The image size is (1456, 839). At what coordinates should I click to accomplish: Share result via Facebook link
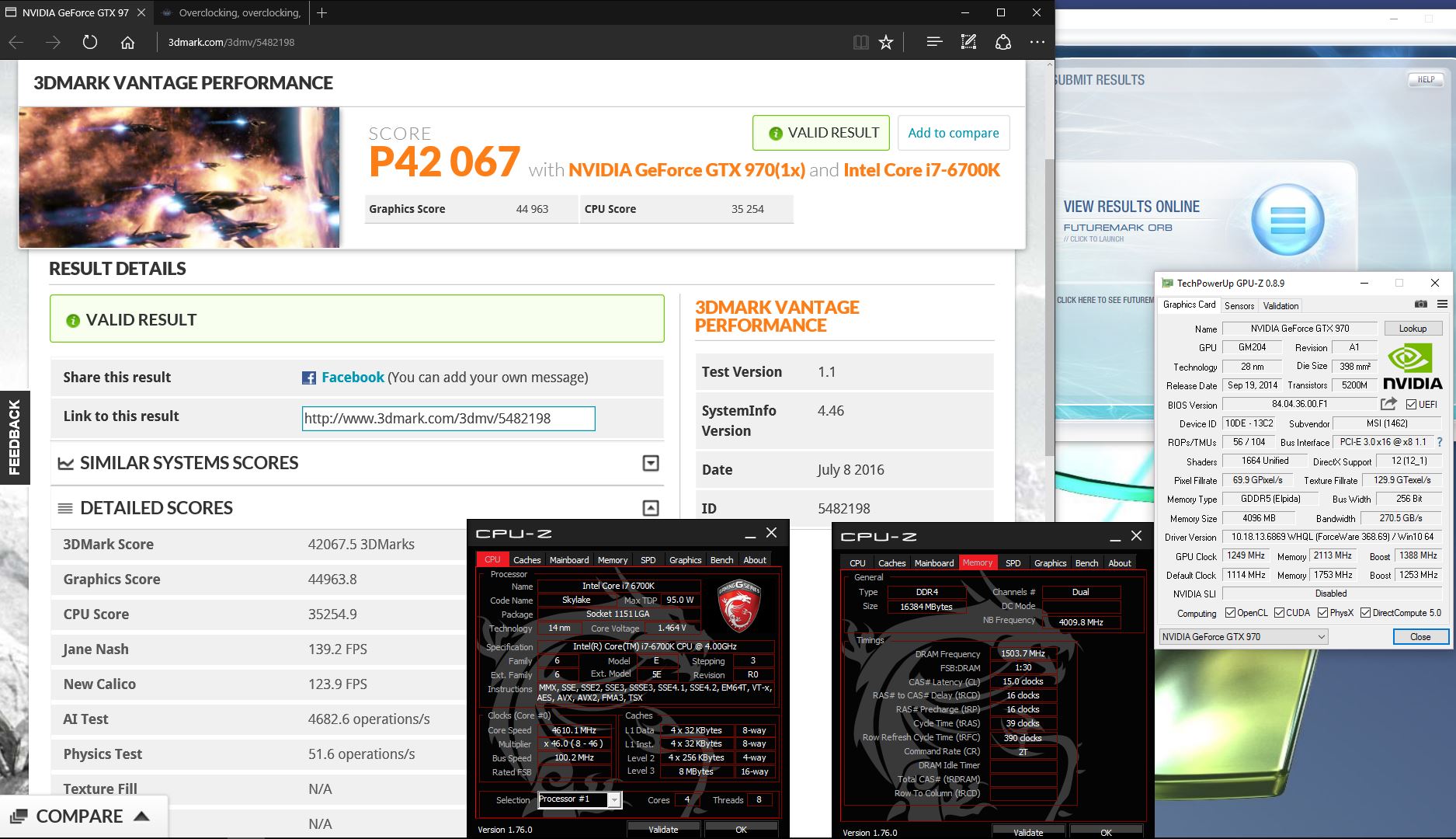pos(353,377)
